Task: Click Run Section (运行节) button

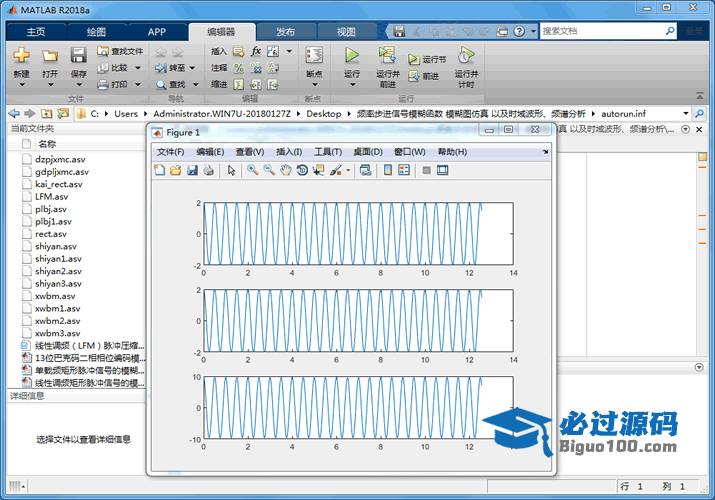Action: tap(427, 59)
